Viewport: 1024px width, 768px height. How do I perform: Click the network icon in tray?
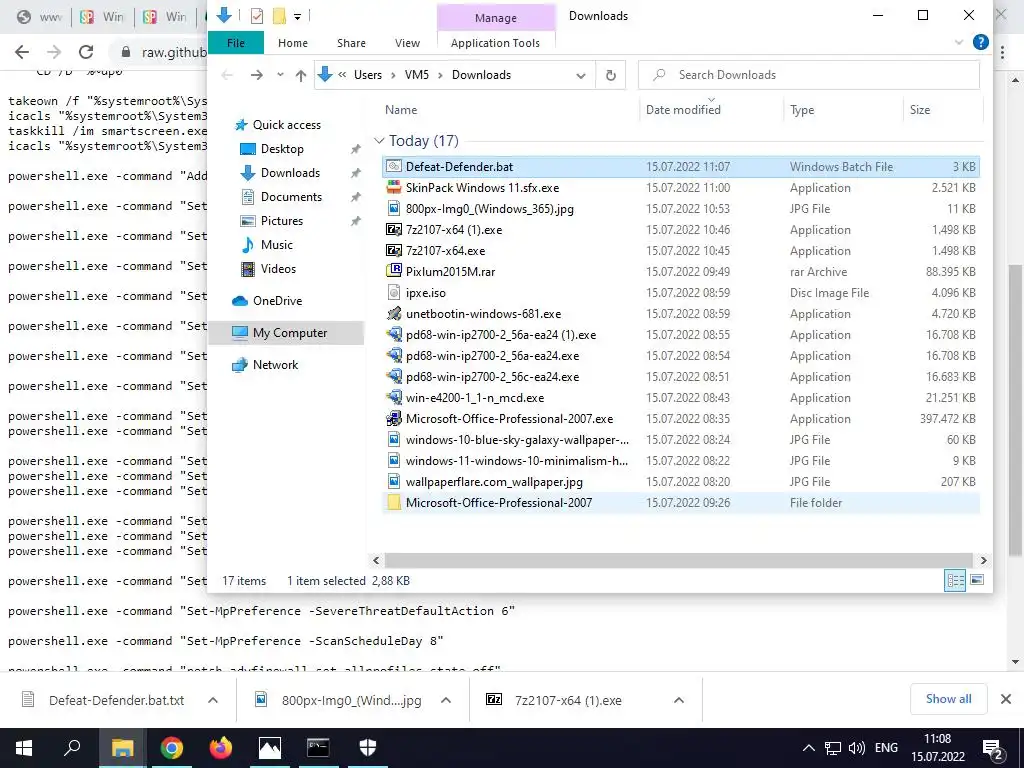coord(833,748)
